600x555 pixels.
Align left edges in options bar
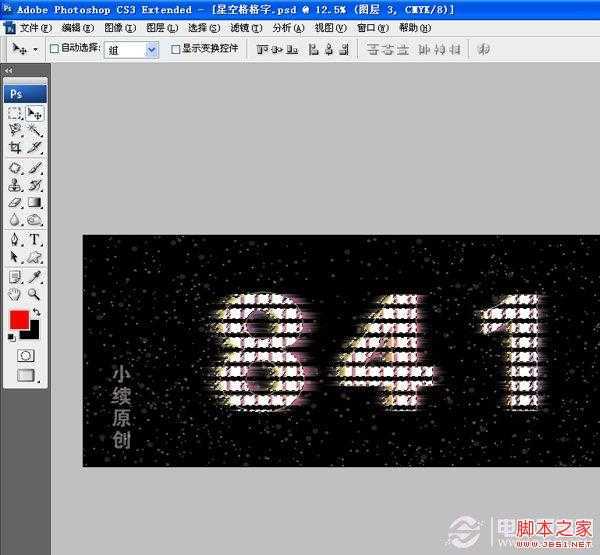(313, 49)
